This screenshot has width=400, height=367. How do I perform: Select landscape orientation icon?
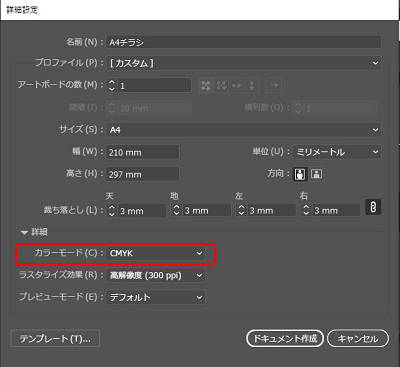point(316,174)
